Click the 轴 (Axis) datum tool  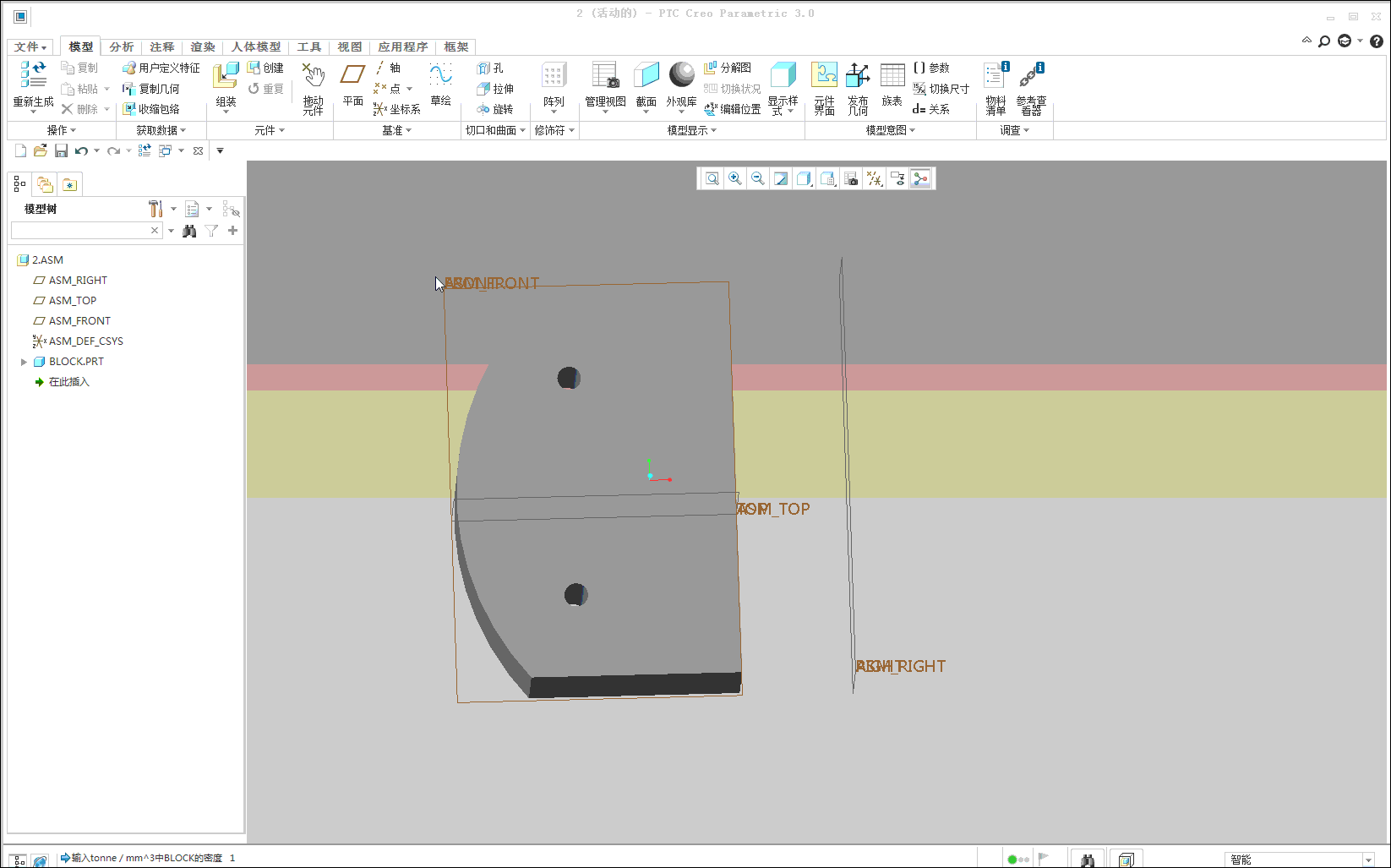[x=387, y=68]
